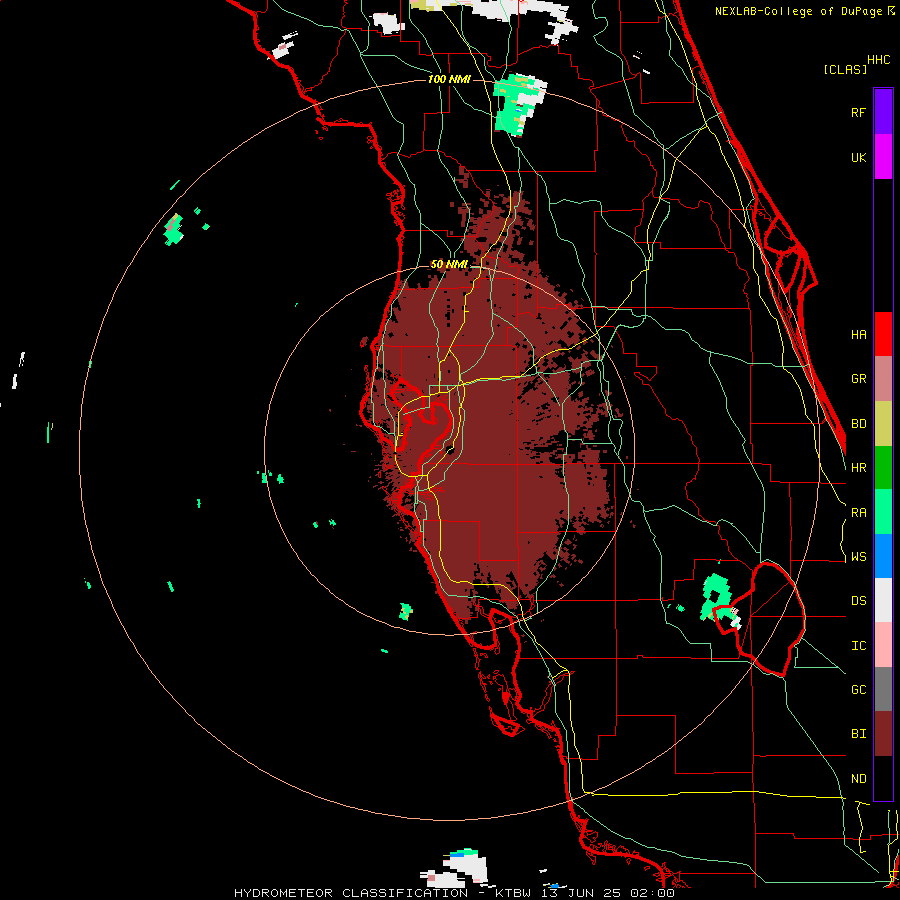Click the BD yellow legend swatch

point(883,424)
